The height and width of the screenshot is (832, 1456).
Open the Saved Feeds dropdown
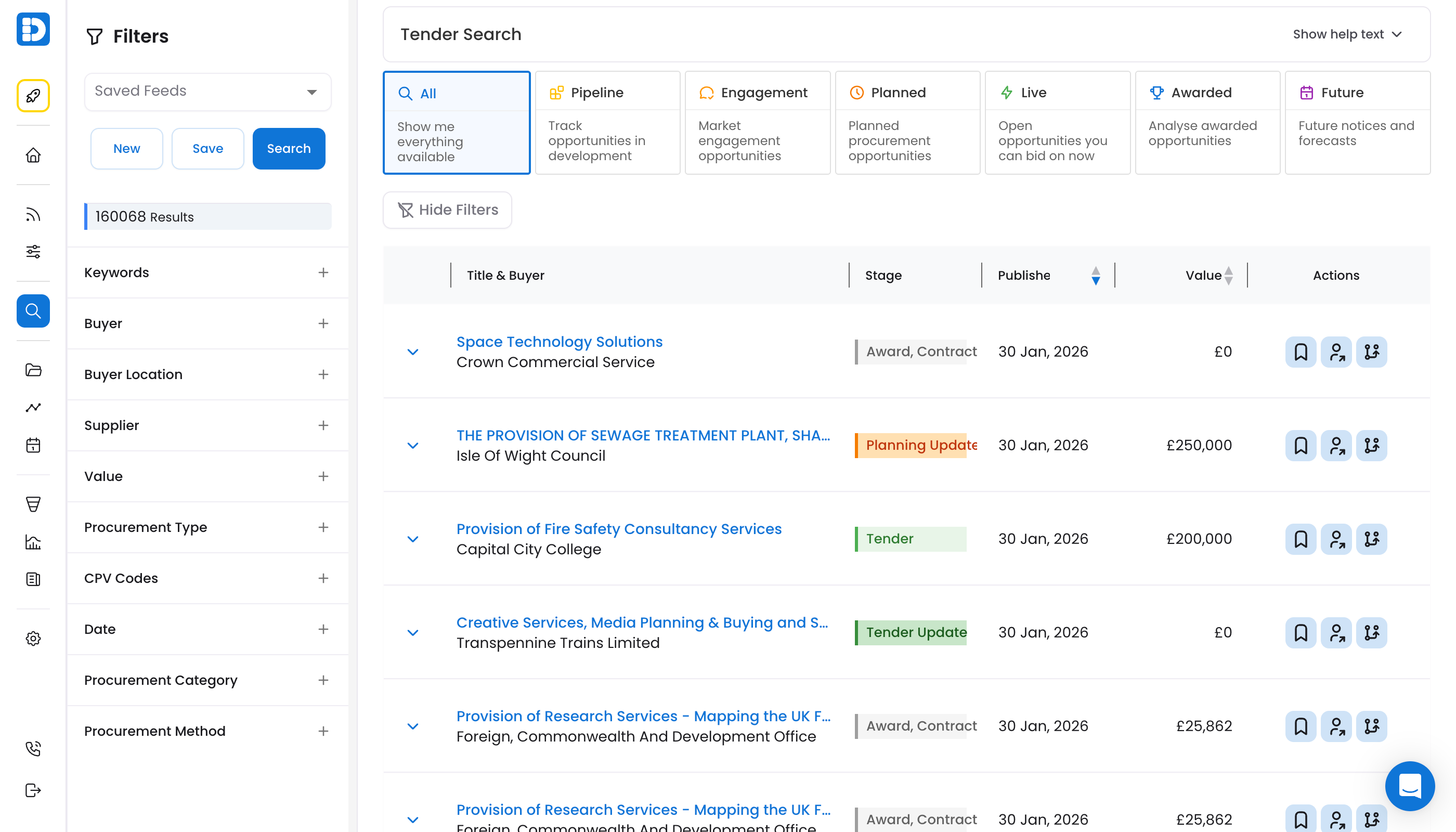coord(207,92)
